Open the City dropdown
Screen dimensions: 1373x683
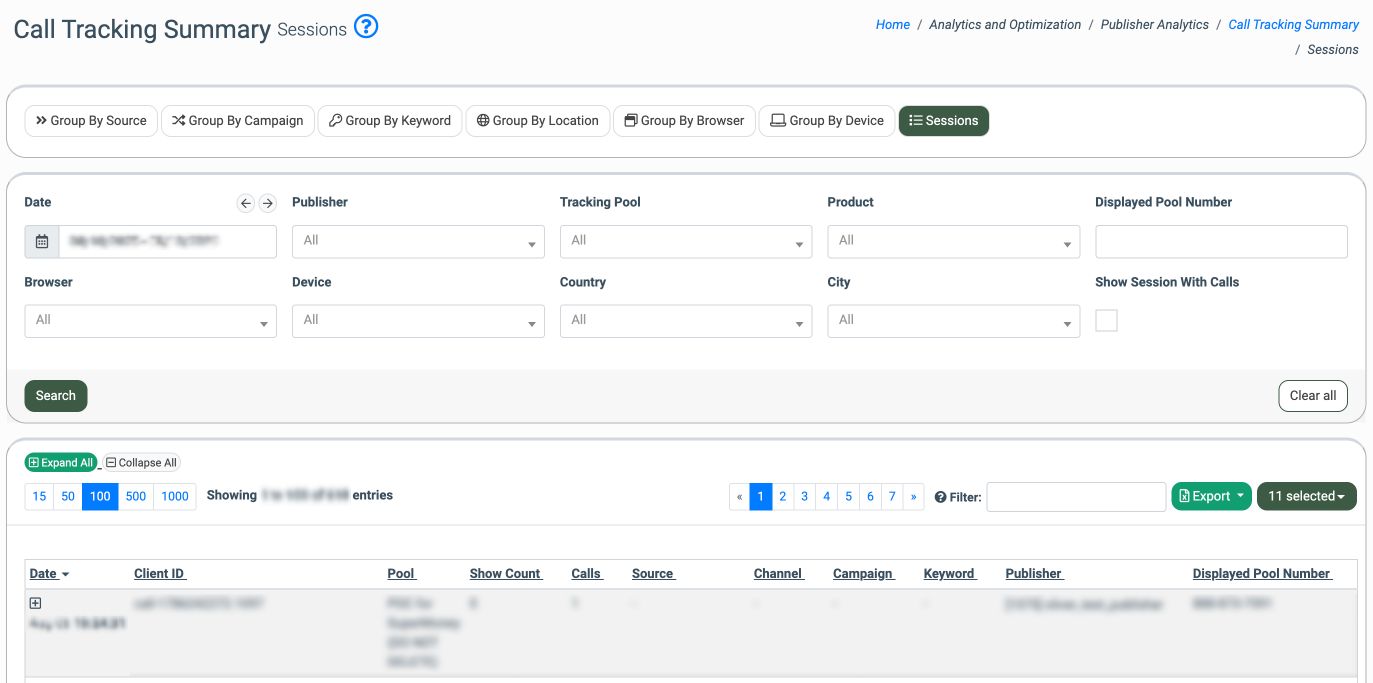click(x=954, y=322)
